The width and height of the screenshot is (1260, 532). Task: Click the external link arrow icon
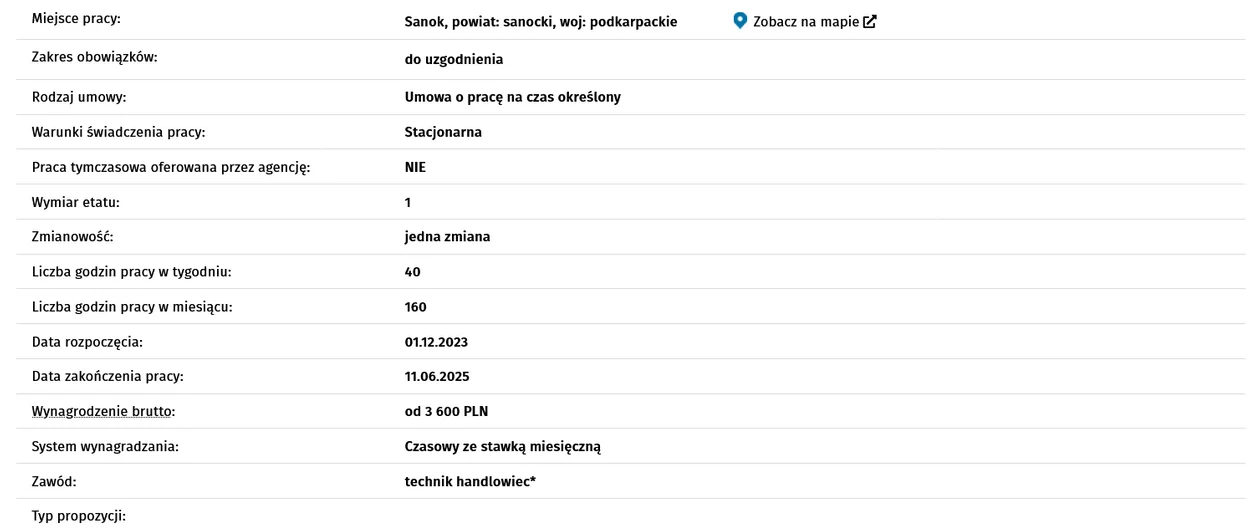870,21
